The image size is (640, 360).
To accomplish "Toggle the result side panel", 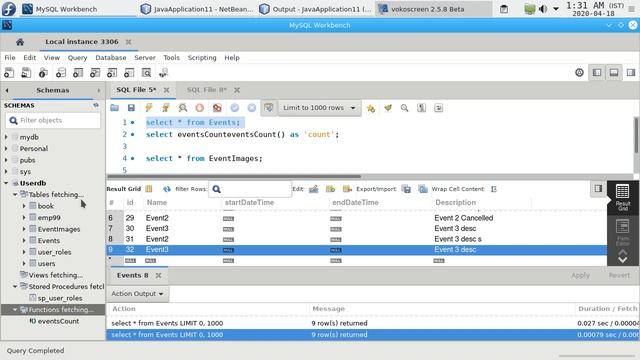I will (598, 189).
